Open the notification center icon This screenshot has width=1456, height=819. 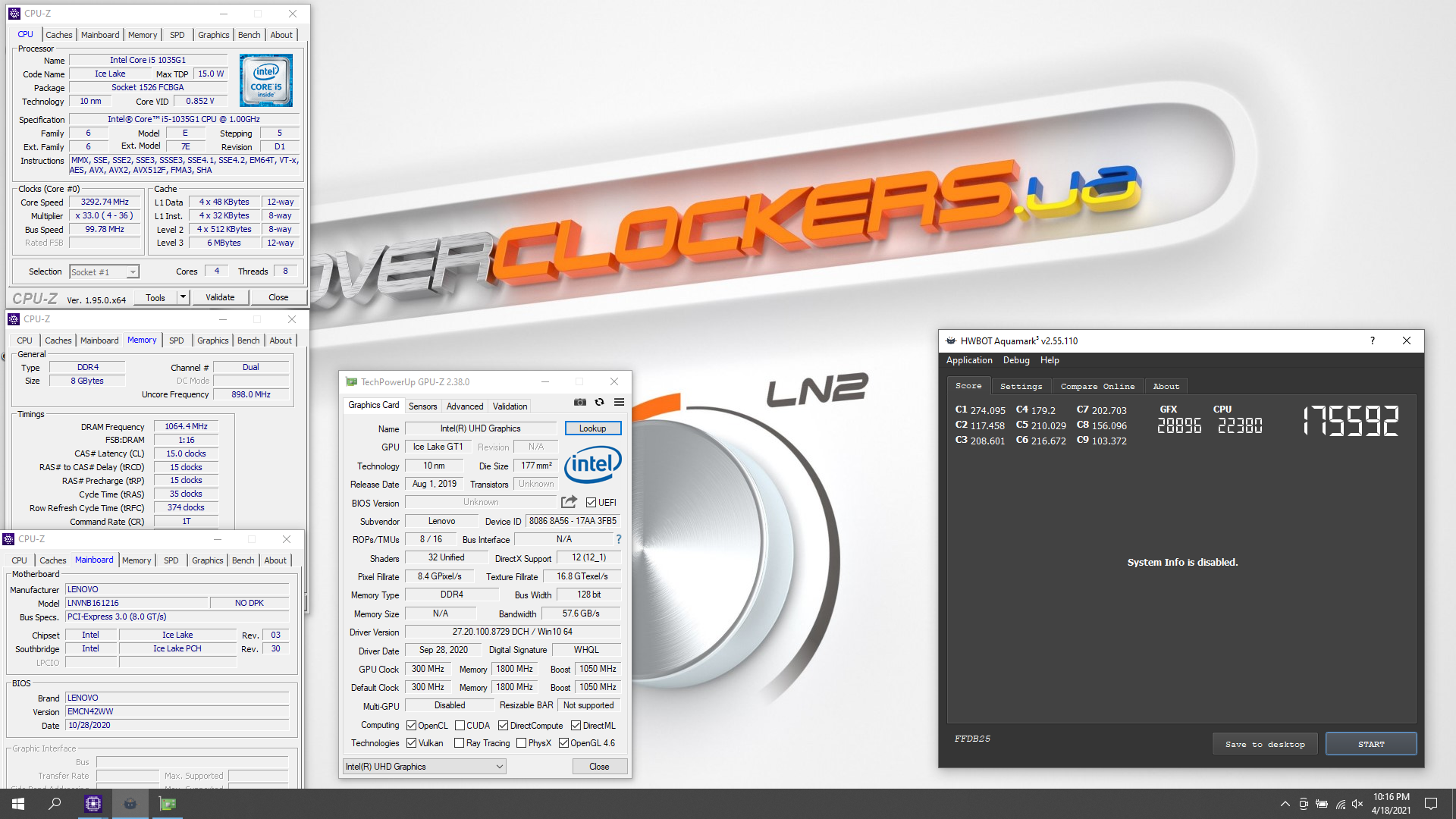(1431, 804)
